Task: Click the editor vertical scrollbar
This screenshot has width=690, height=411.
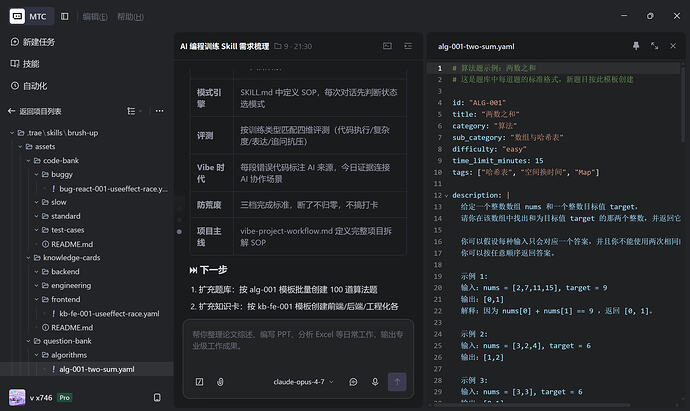Action: pyautogui.click(x=683, y=103)
